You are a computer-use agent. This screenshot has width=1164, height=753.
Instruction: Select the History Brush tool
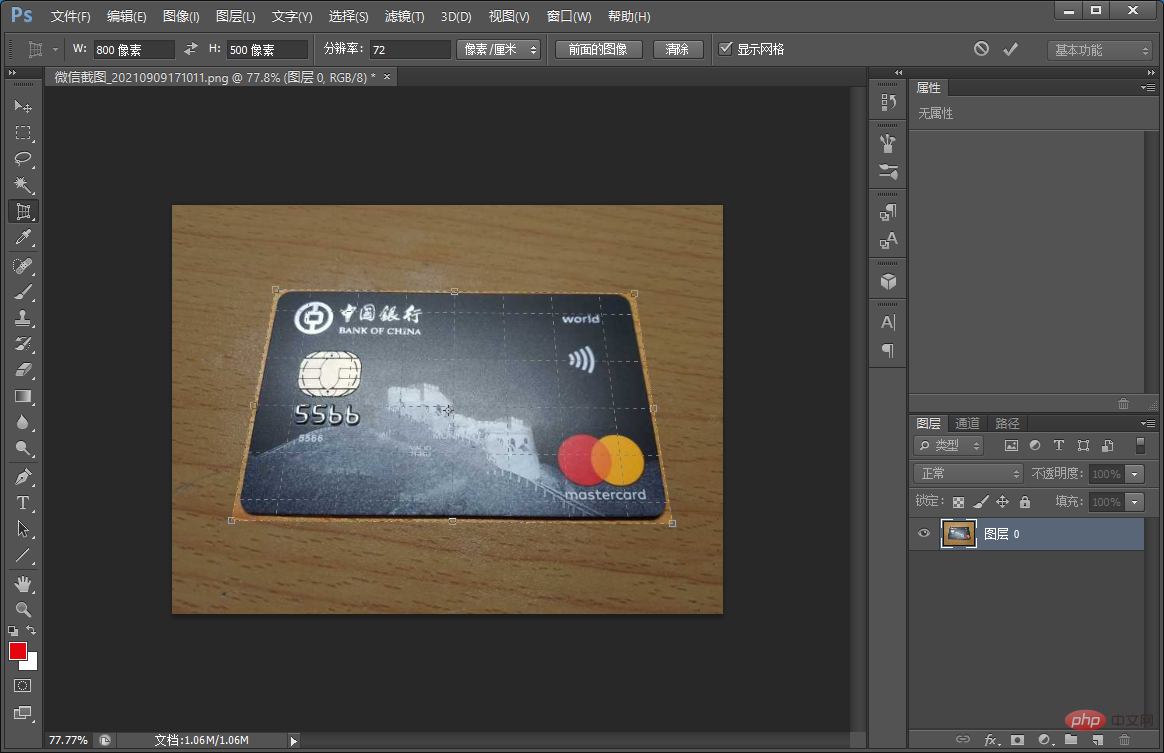pos(23,344)
